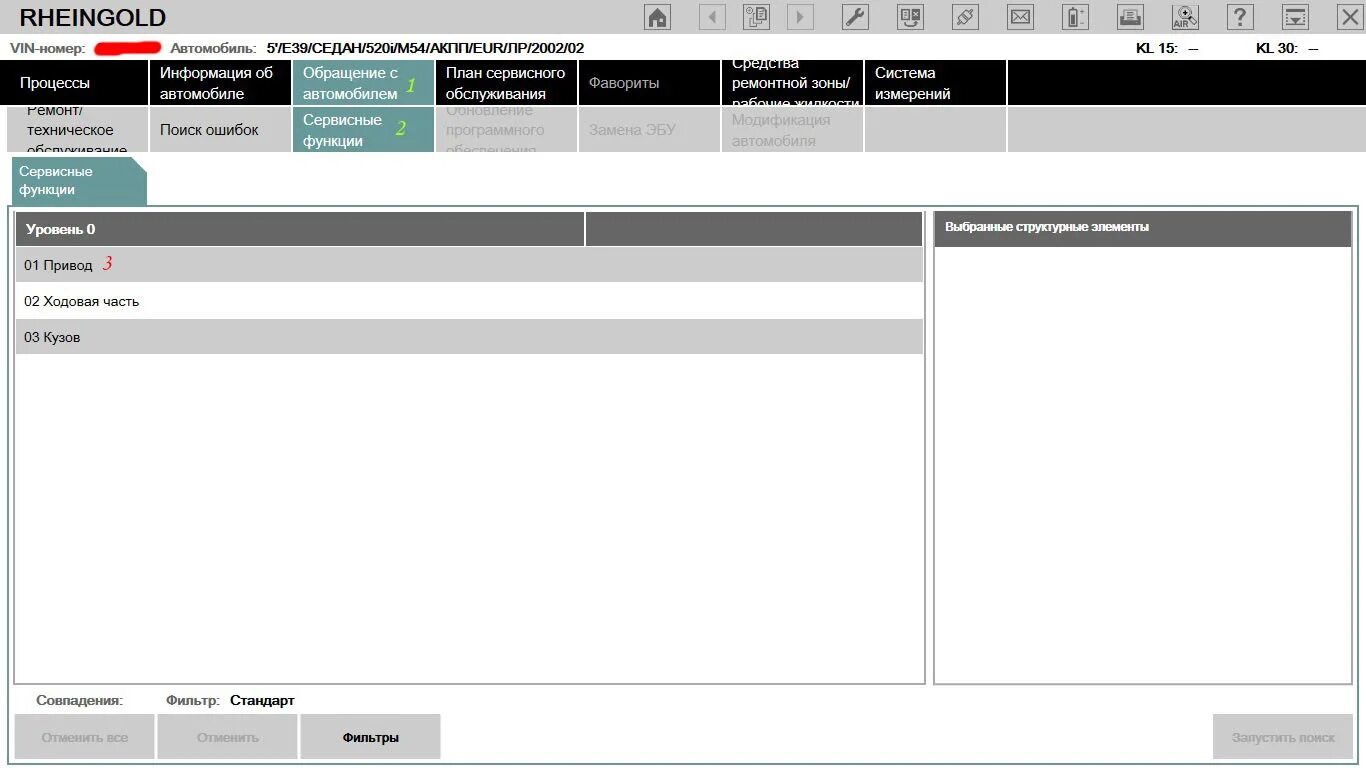Click the forward arrow navigation icon
The image size is (1366, 768).
pyautogui.click(x=800, y=17)
